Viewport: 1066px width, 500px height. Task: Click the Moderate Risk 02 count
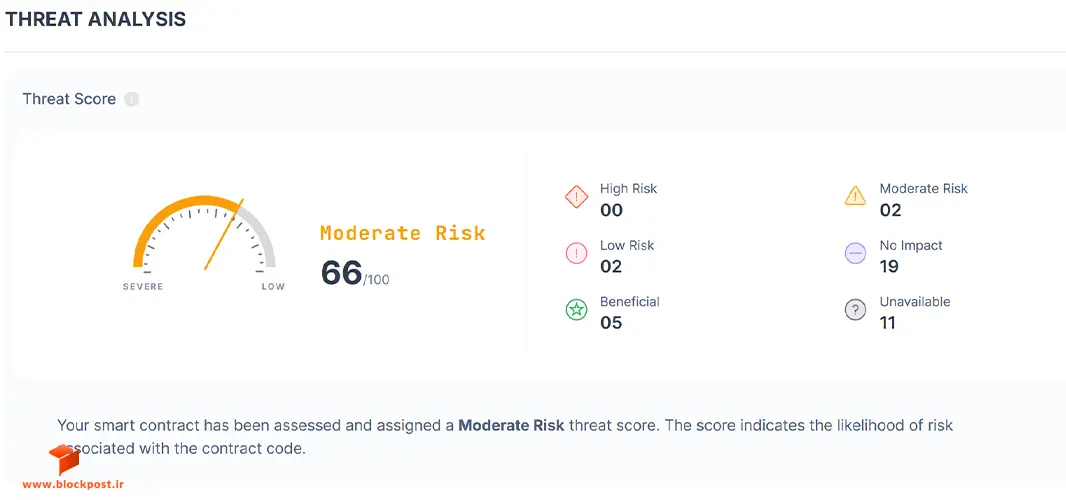(x=891, y=210)
